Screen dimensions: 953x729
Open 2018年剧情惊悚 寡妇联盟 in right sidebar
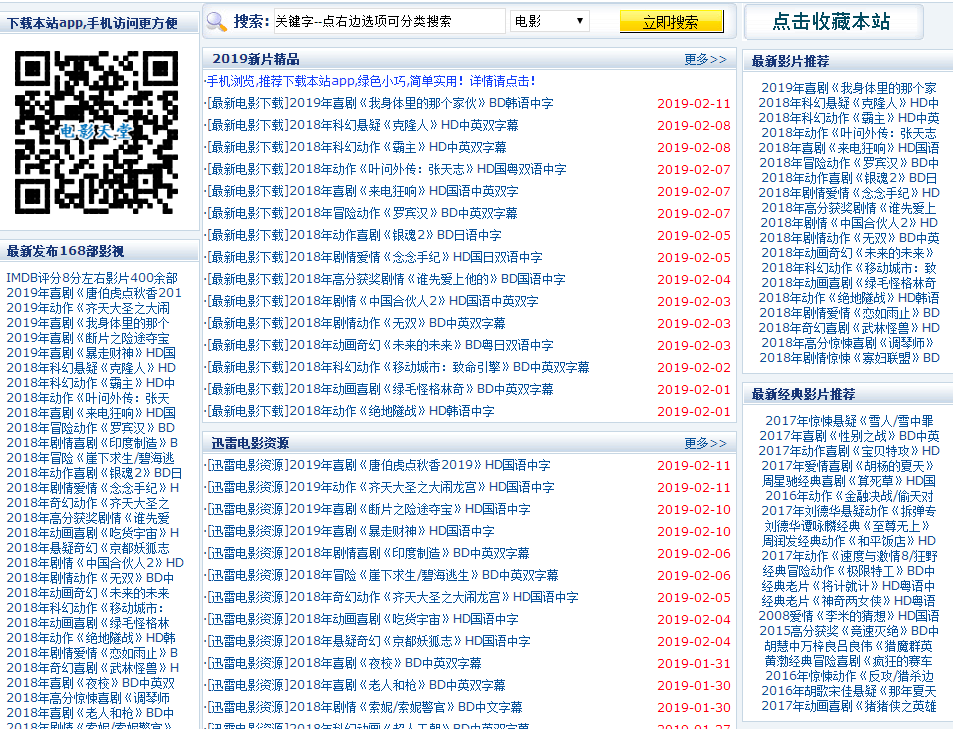[x=849, y=358]
